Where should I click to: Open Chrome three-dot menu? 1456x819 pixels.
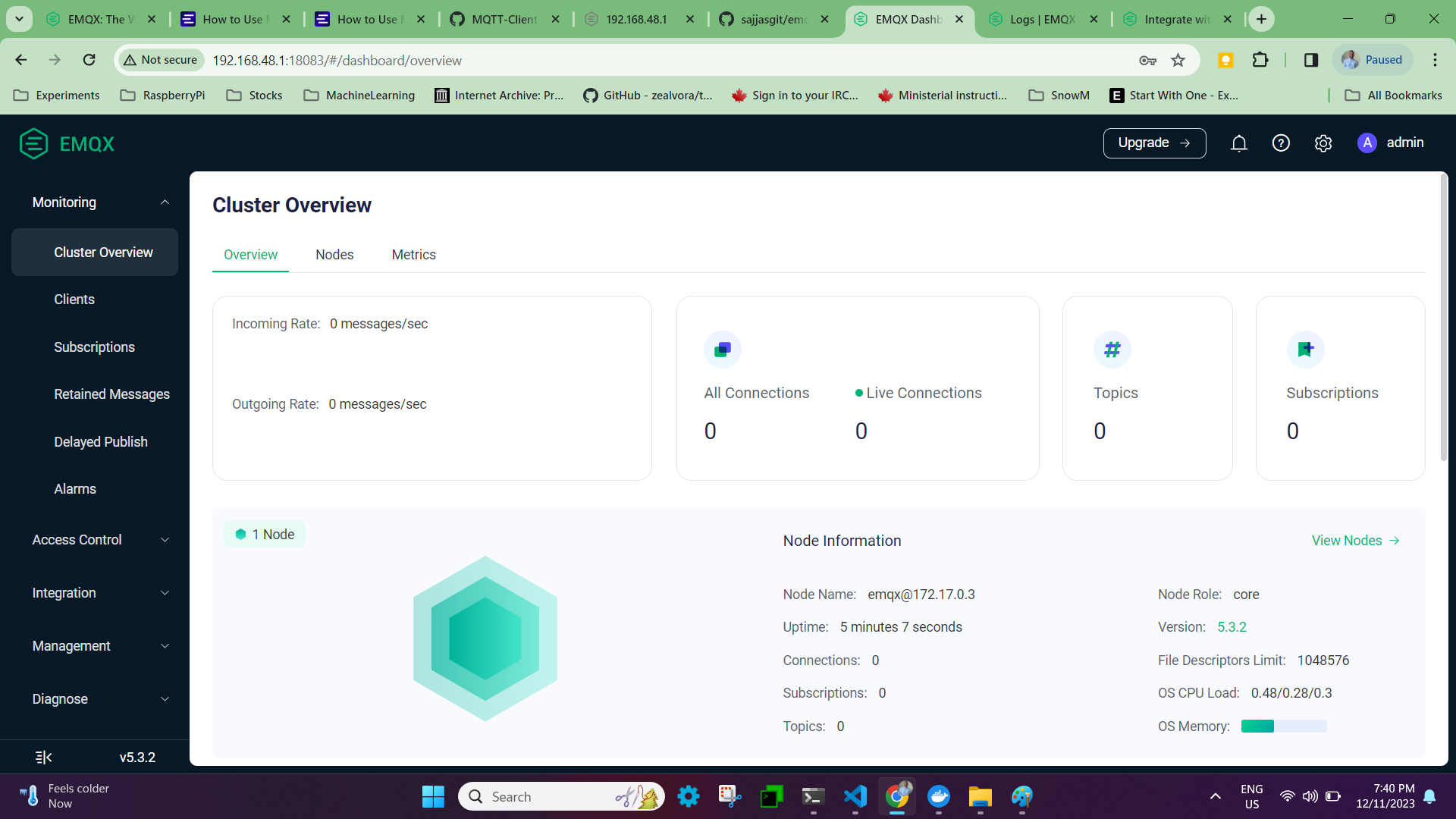[x=1435, y=60]
